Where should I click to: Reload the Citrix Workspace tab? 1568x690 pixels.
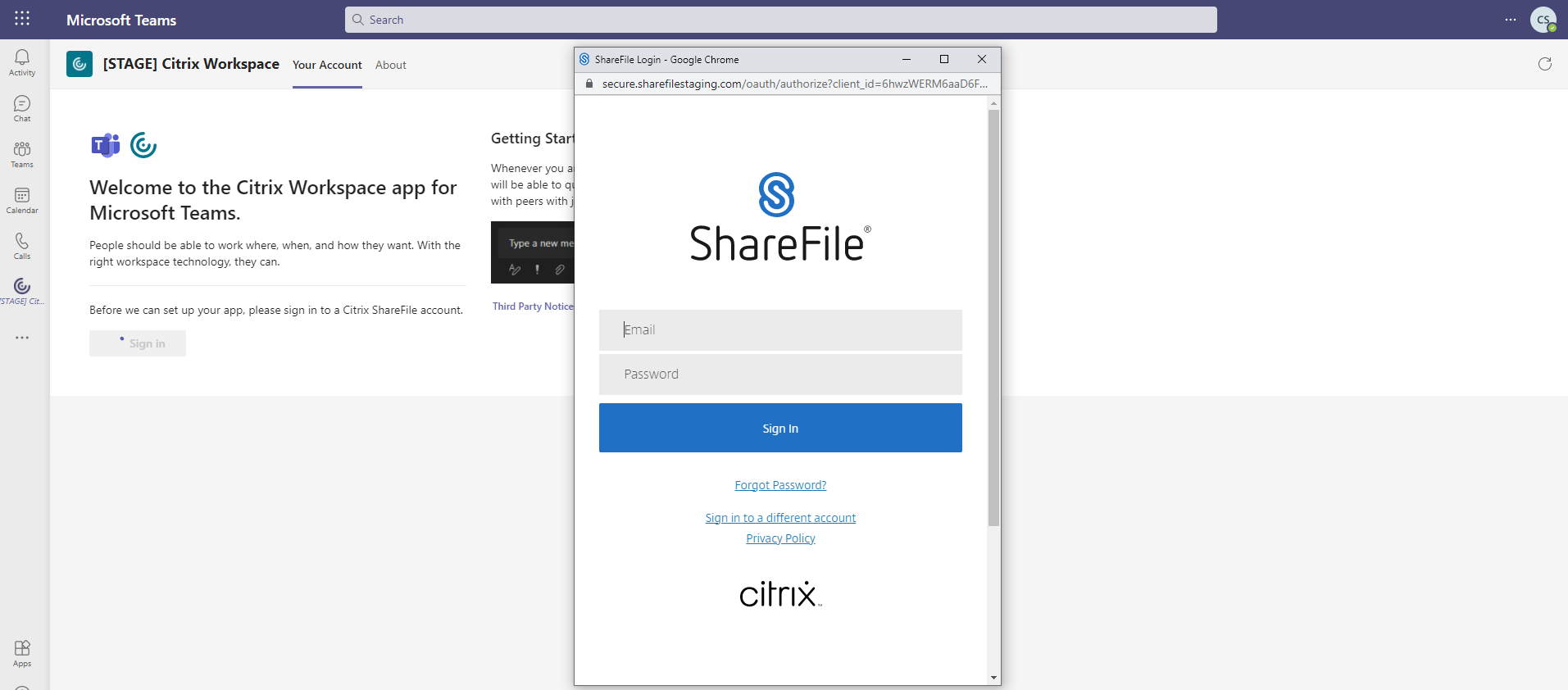(x=1545, y=64)
